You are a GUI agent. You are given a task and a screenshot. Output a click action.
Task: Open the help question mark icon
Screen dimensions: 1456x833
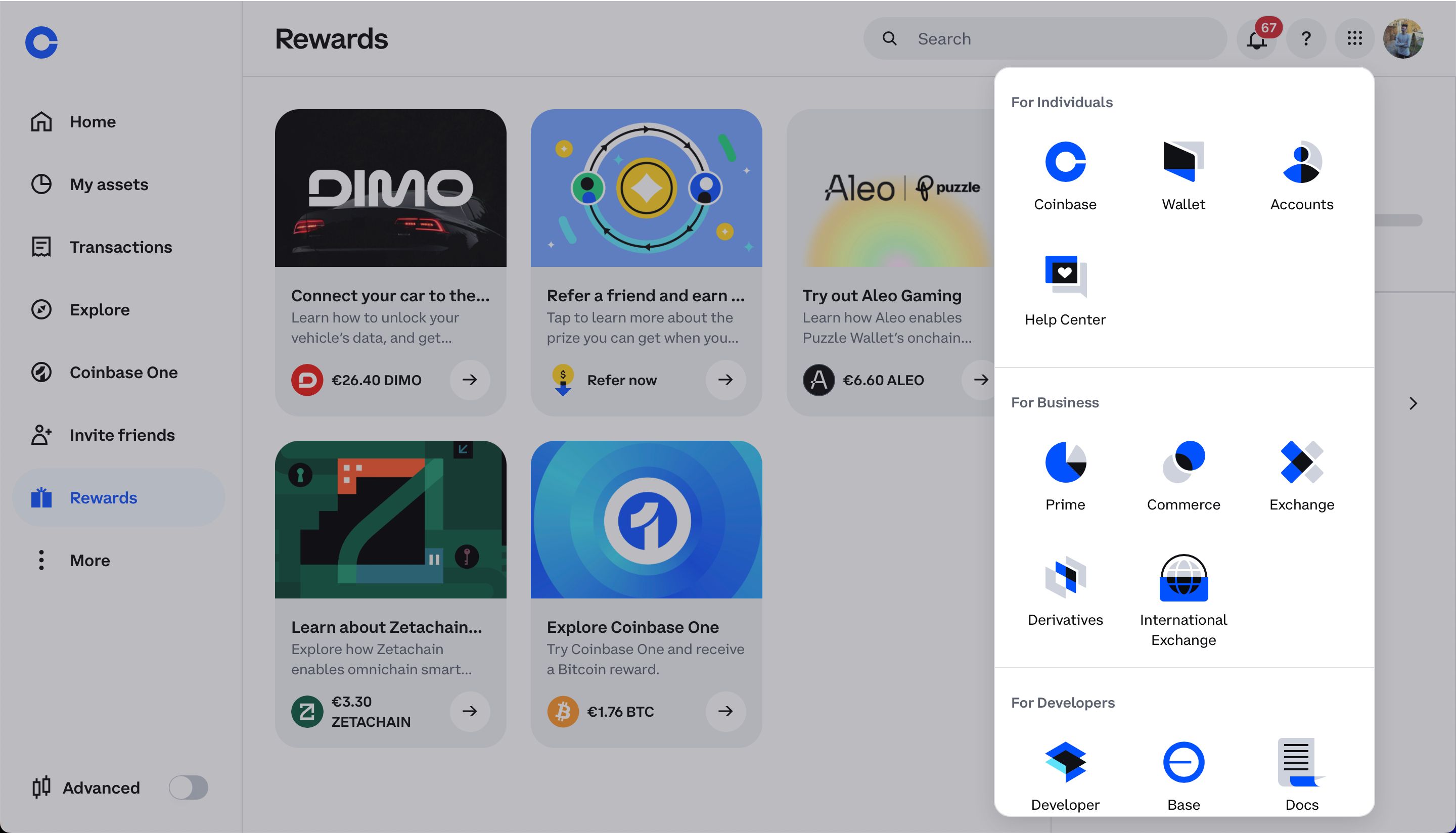(x=1305, y=39)
